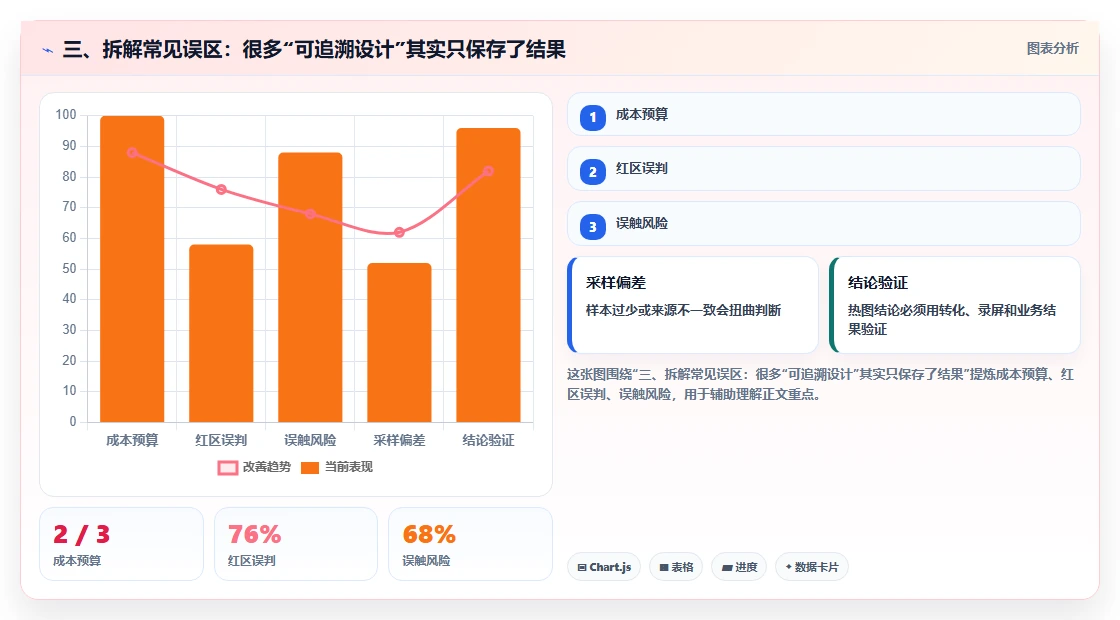Click the number 1 badge for 成本预算

(593, 117)
